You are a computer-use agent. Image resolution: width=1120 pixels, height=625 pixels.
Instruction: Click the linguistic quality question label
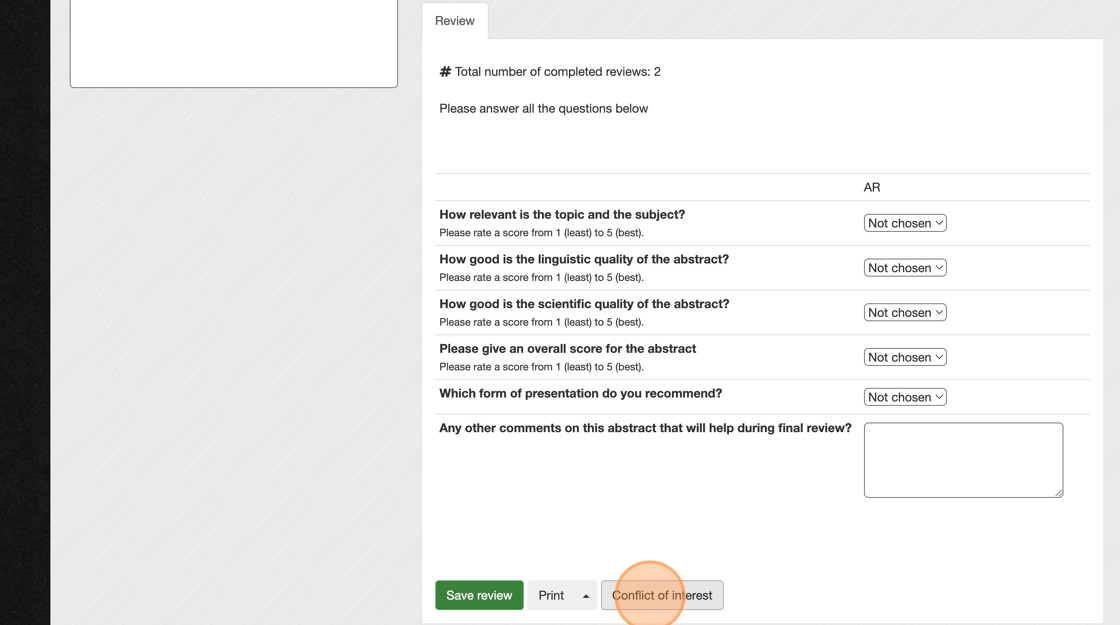coord(584,259)
